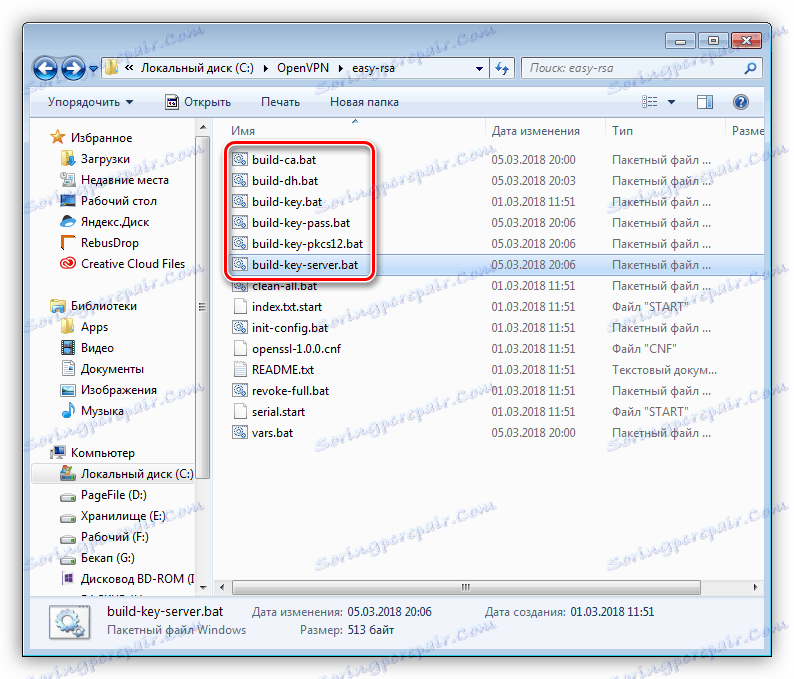Go back using the Back arrow button

click(45, 68)
